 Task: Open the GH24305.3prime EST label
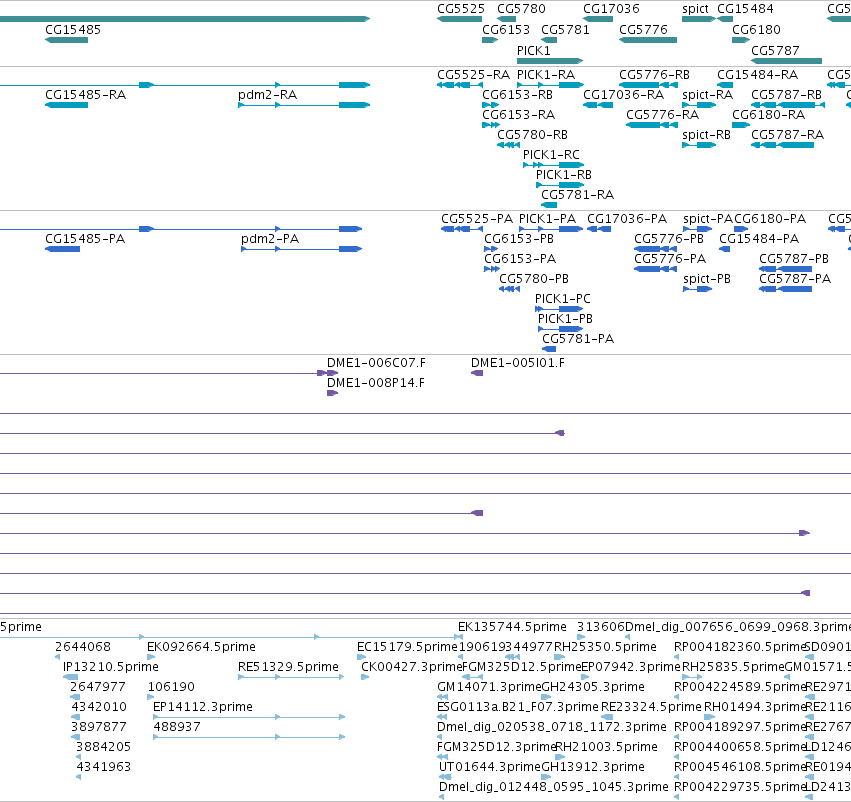pos(593,687)
